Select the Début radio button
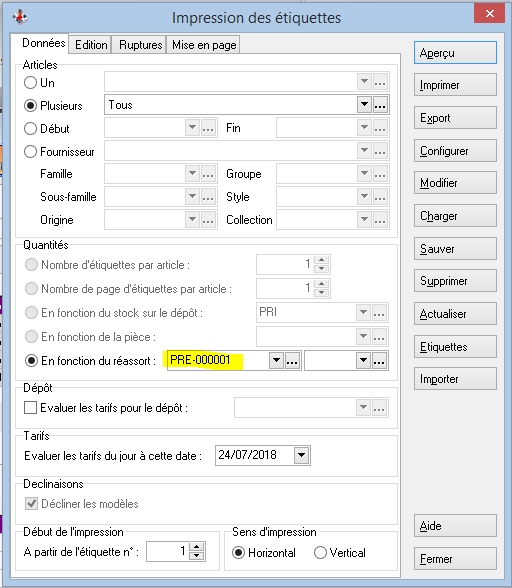This screenshot has height=588, width=512. point(30,129)
